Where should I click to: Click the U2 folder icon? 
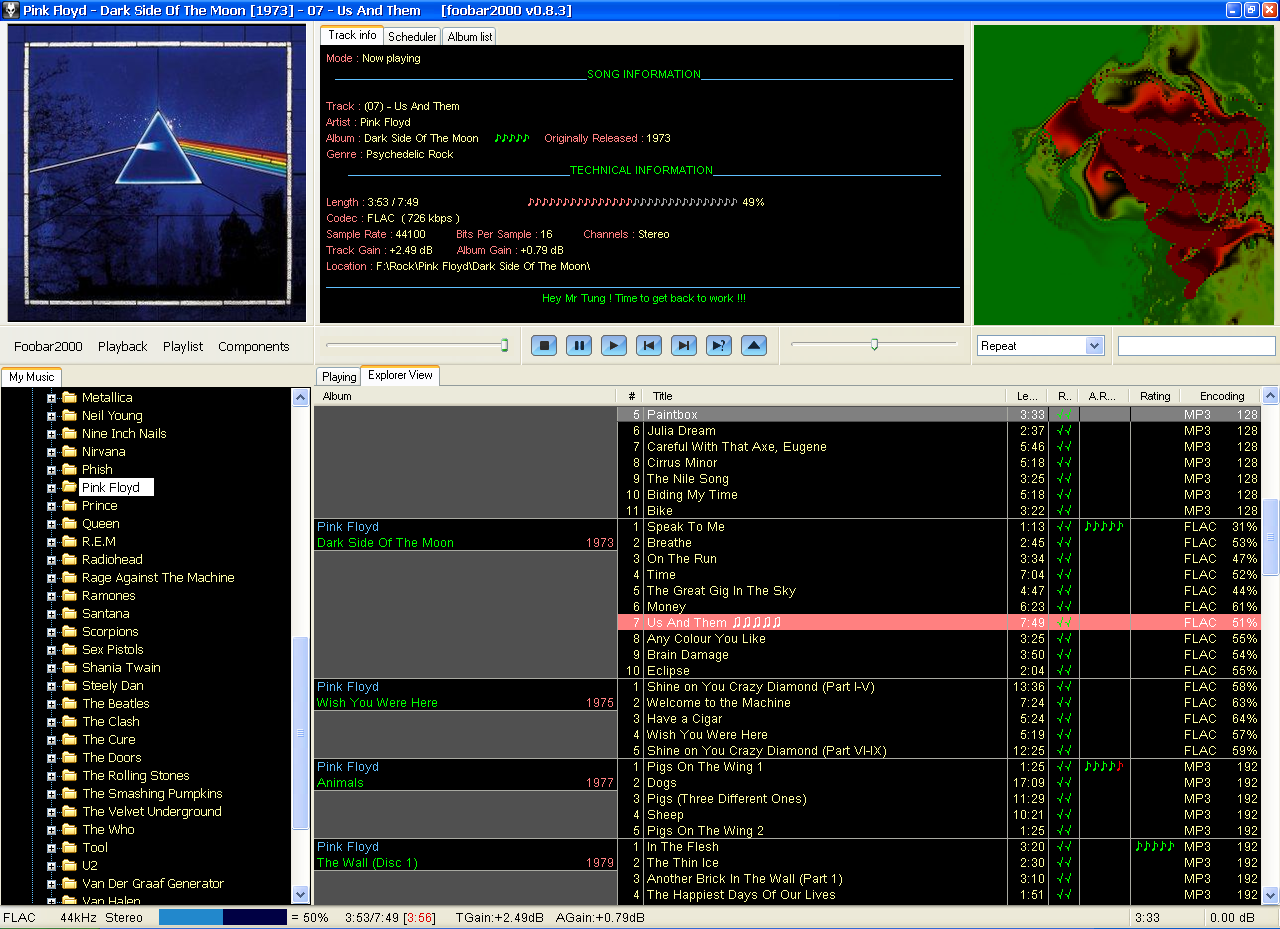(69, 865)
